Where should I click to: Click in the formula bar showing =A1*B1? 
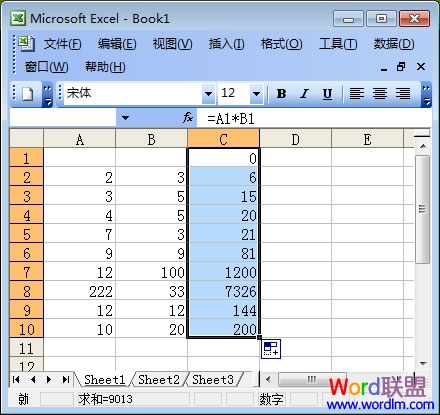tap(313, 118)
